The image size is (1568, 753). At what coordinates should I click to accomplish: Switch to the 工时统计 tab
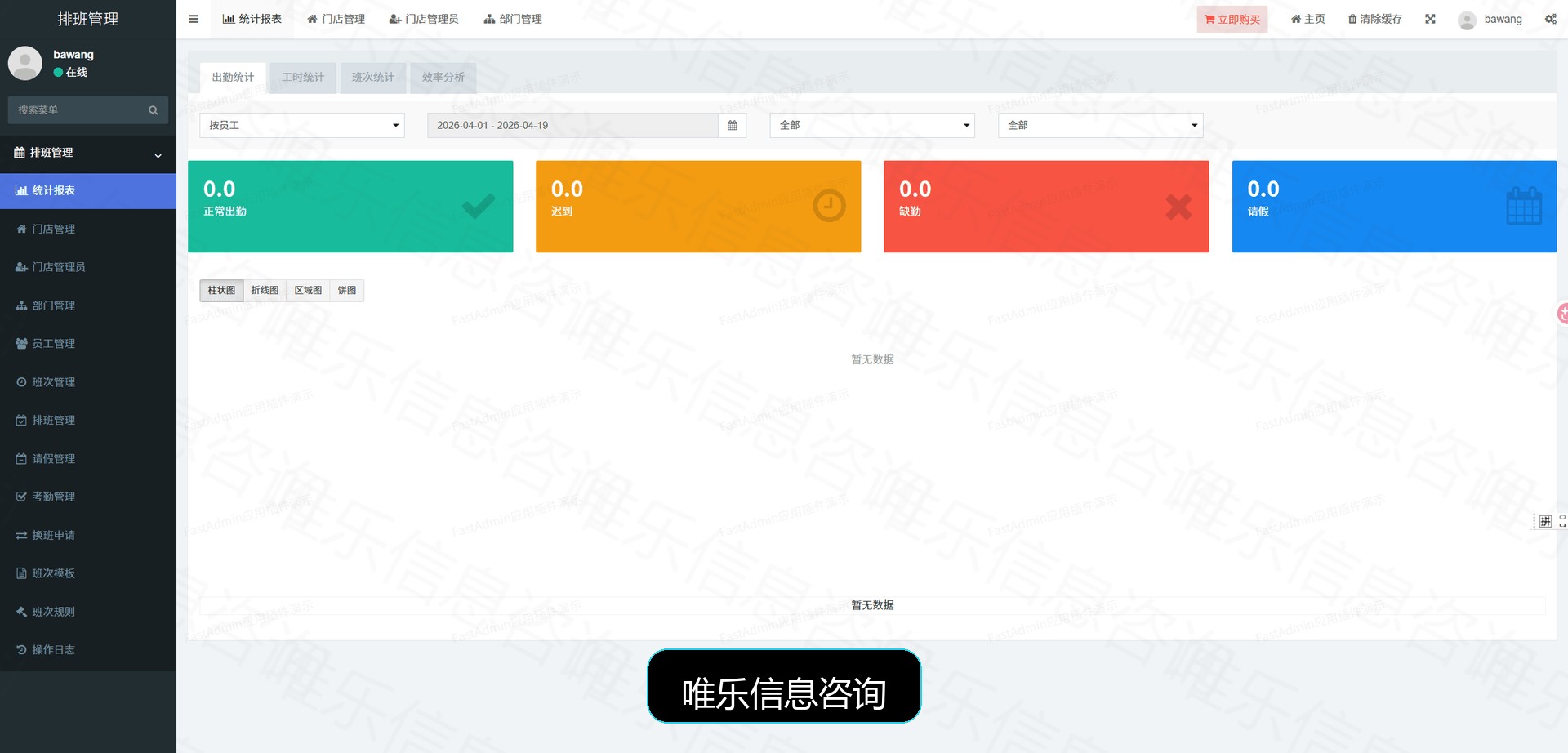tap(303, 78)
